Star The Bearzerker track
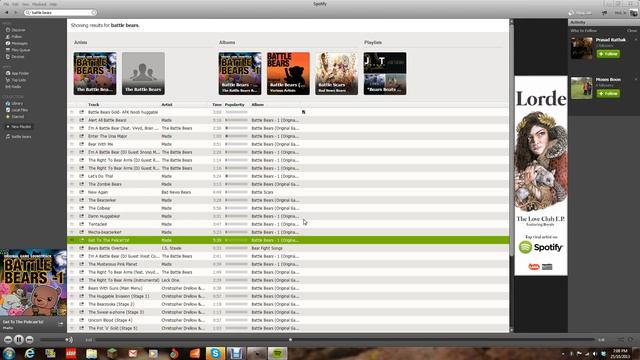 click(x=72, y=200)
